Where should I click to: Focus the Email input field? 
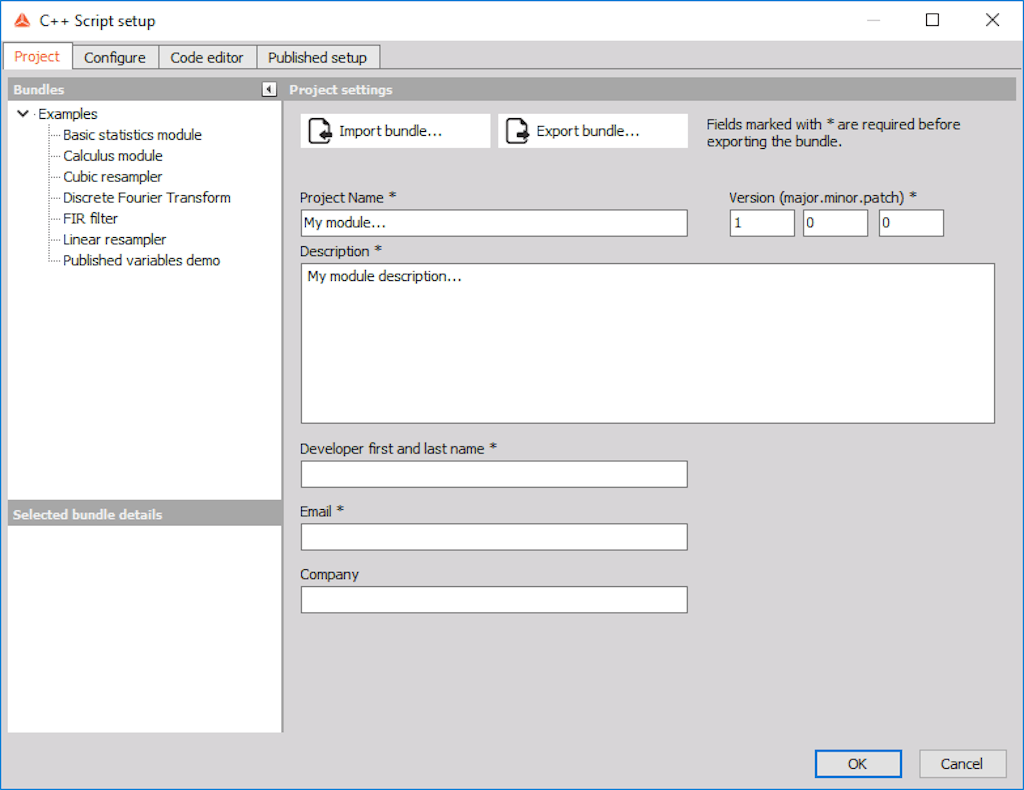pyautogui.click(x=494, y=537)
